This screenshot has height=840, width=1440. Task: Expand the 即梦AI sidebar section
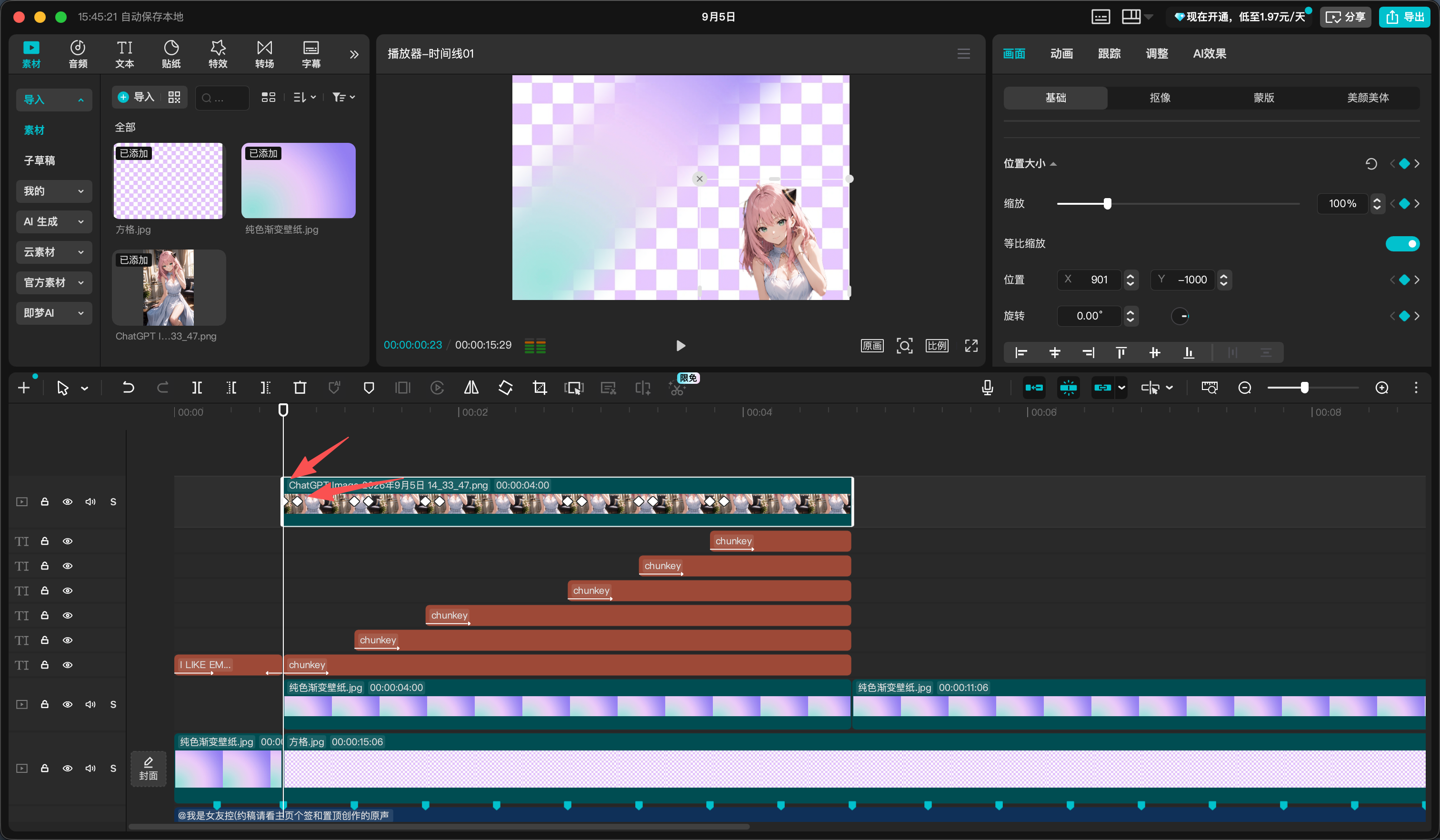point(54,313)
